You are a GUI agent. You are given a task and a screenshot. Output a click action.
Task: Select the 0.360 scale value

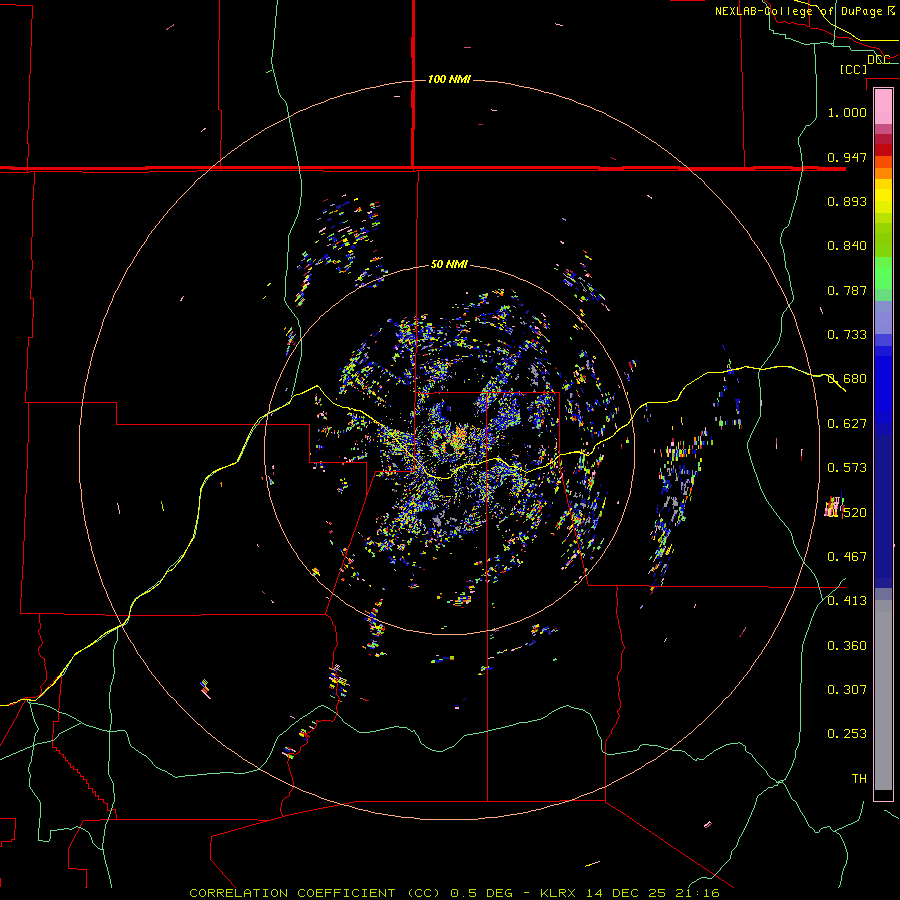[x=847, y=646]
